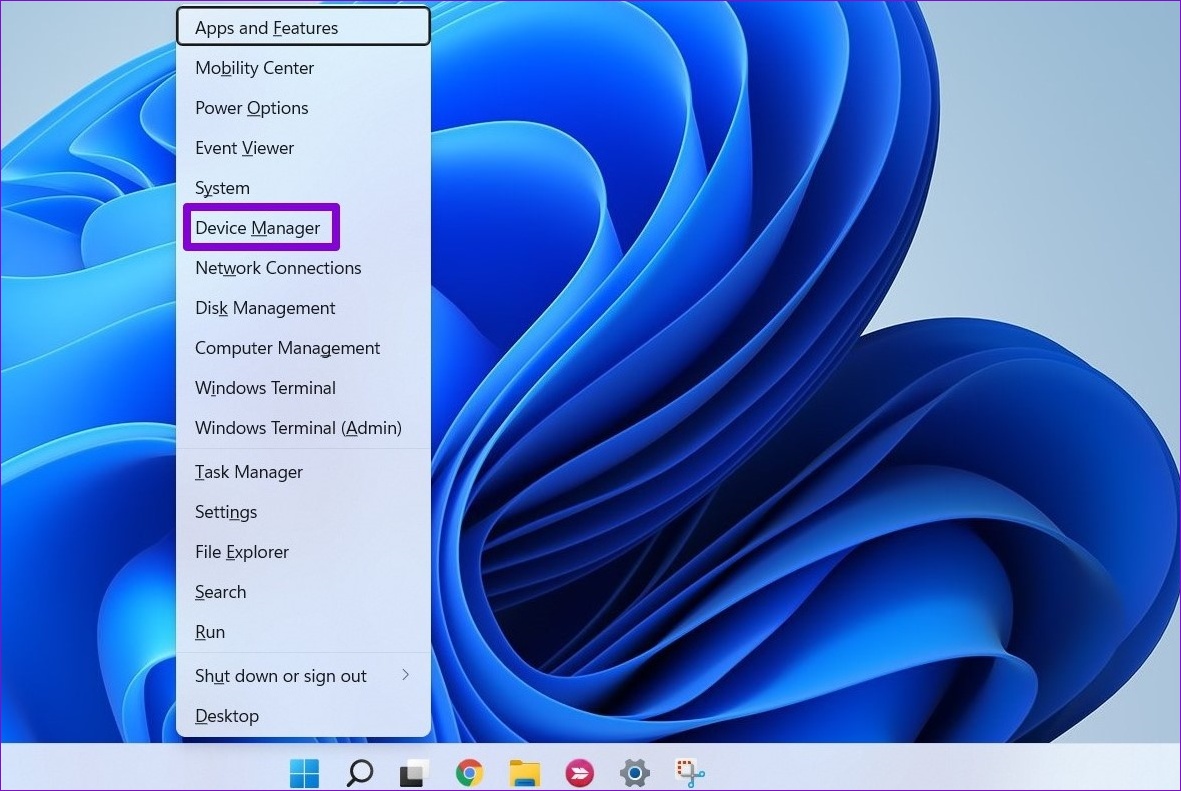Select Apps and Features
Viewport: 1181px width, 791px height.
(266, 28)
